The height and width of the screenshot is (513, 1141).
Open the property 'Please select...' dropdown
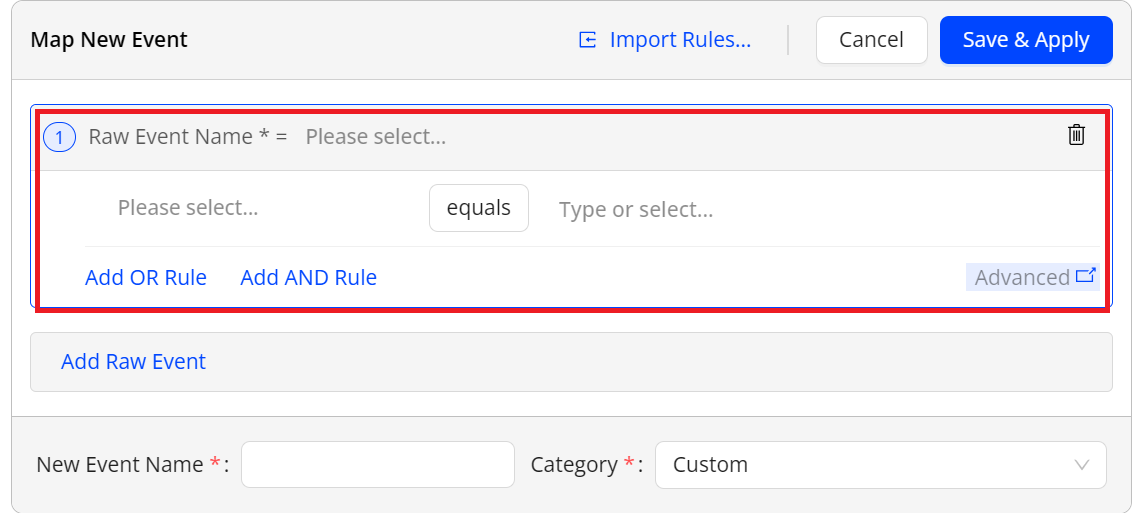pos(188,208)
